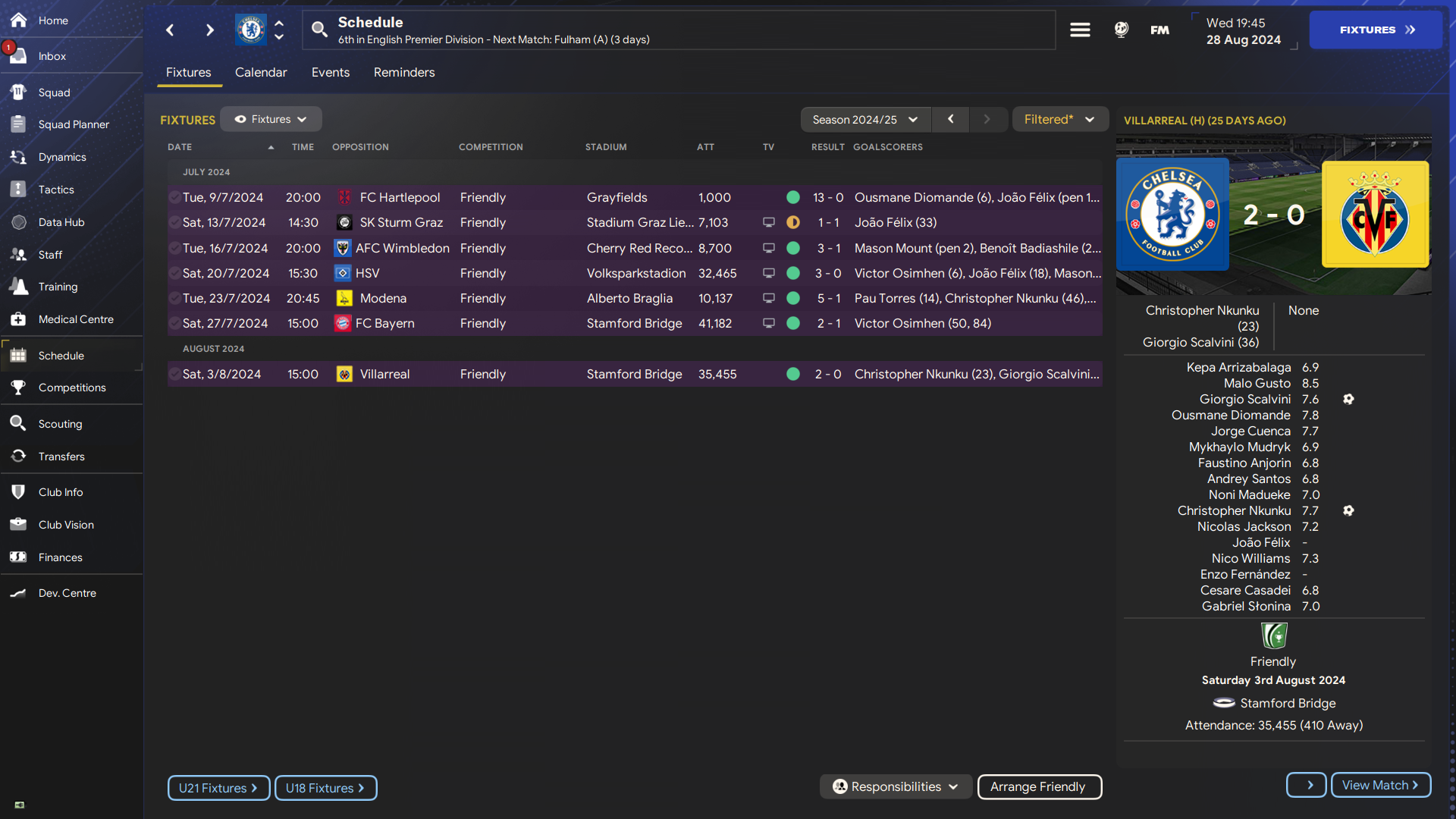Switch to the Calendar tab

pos(261,73)
